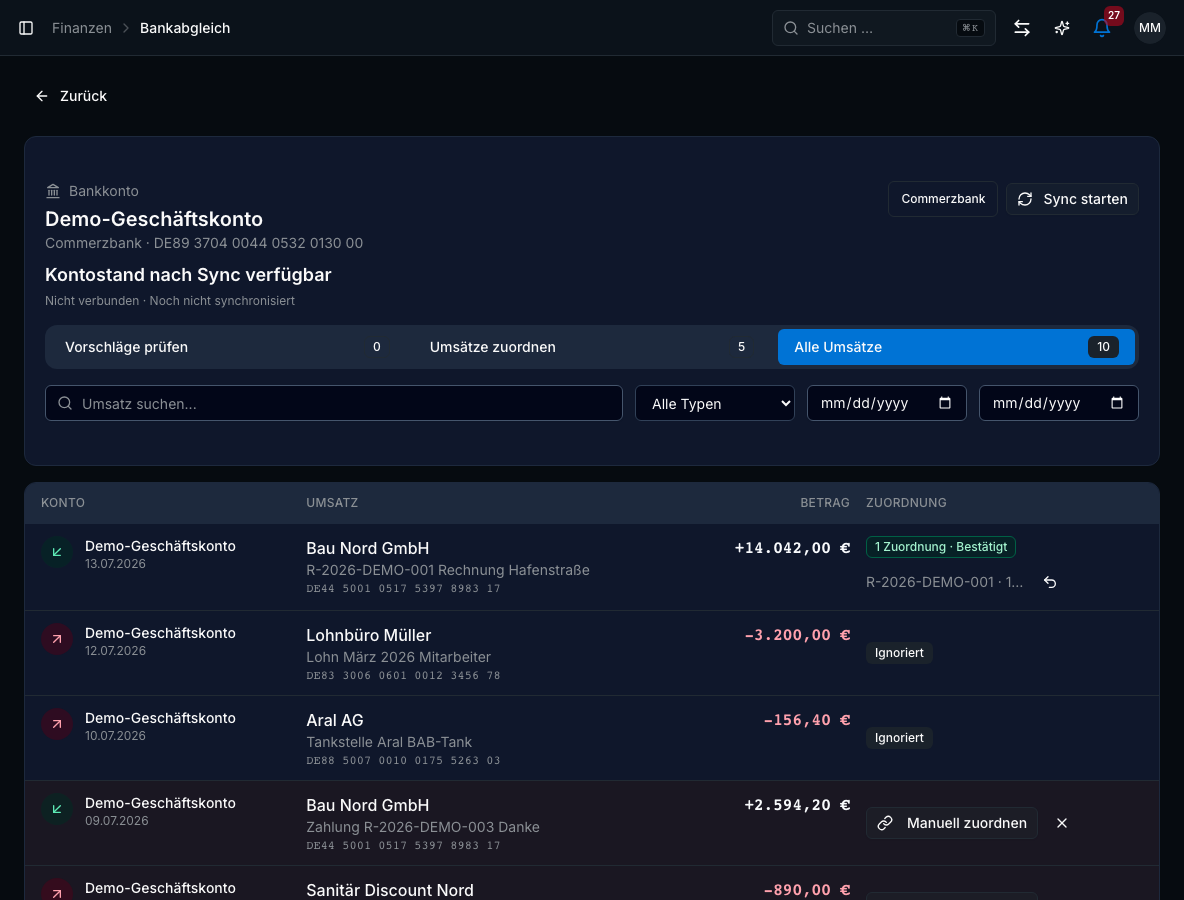Click the bank building icon beside Bankkonto
Viewport: 1184px width, 900px height.
point(53,191)
